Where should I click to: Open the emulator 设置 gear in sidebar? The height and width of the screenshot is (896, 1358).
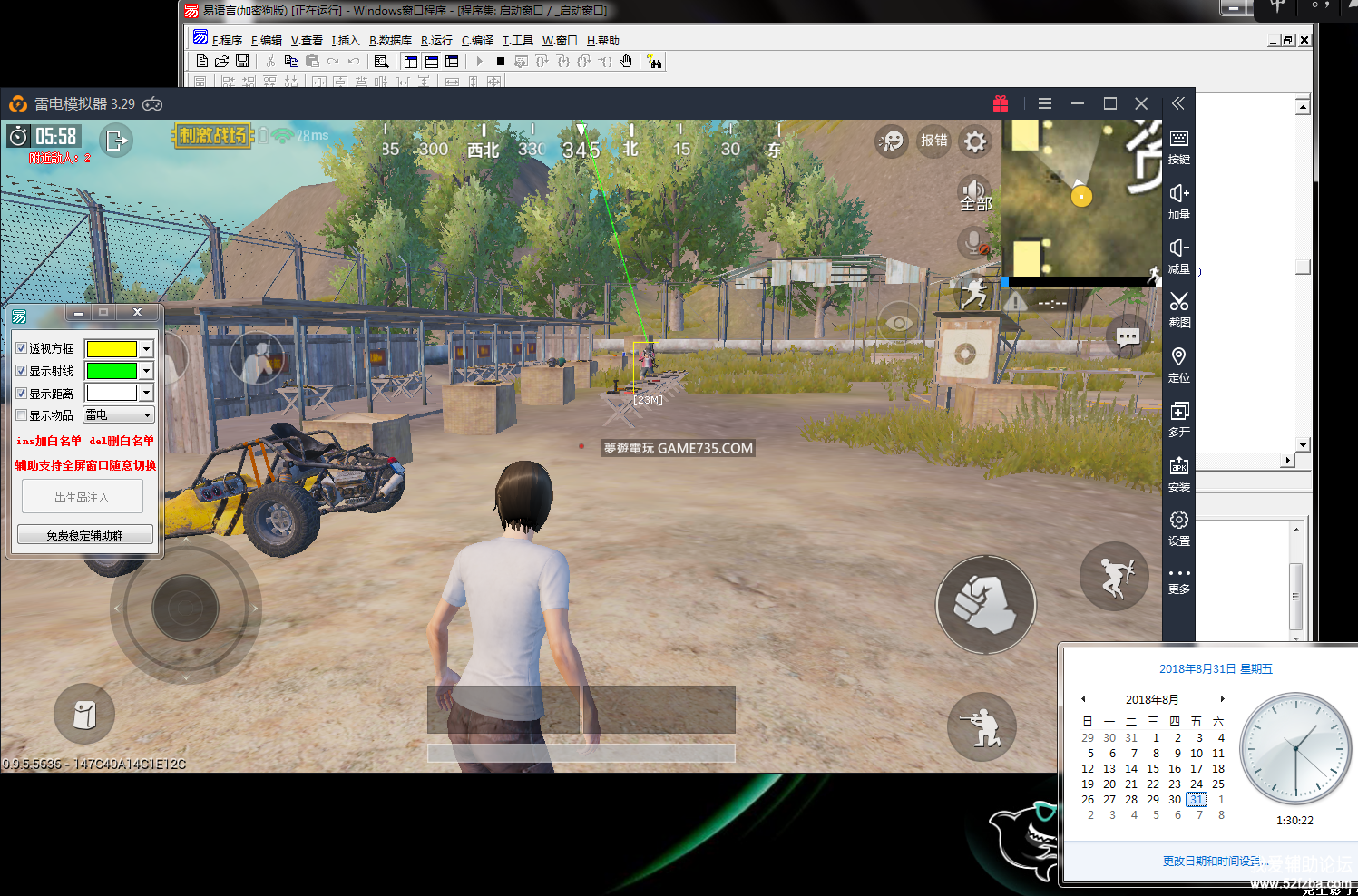pyautogui.click(x=1179, y=528)
